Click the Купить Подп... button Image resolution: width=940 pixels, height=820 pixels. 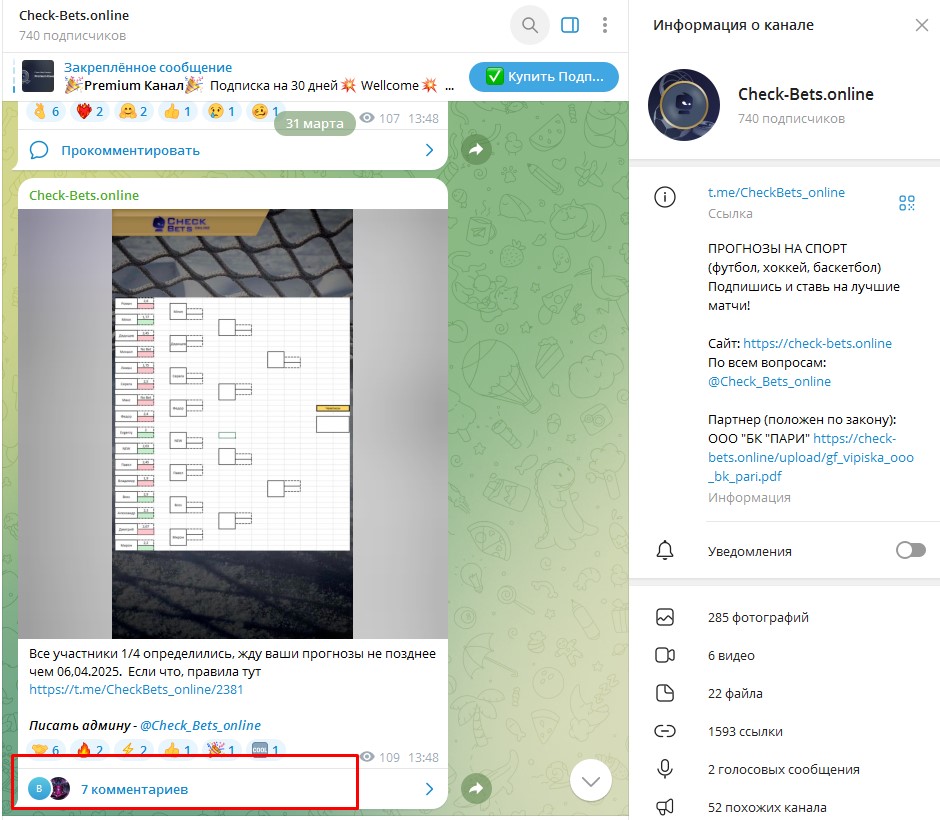[x=544, y=77]
